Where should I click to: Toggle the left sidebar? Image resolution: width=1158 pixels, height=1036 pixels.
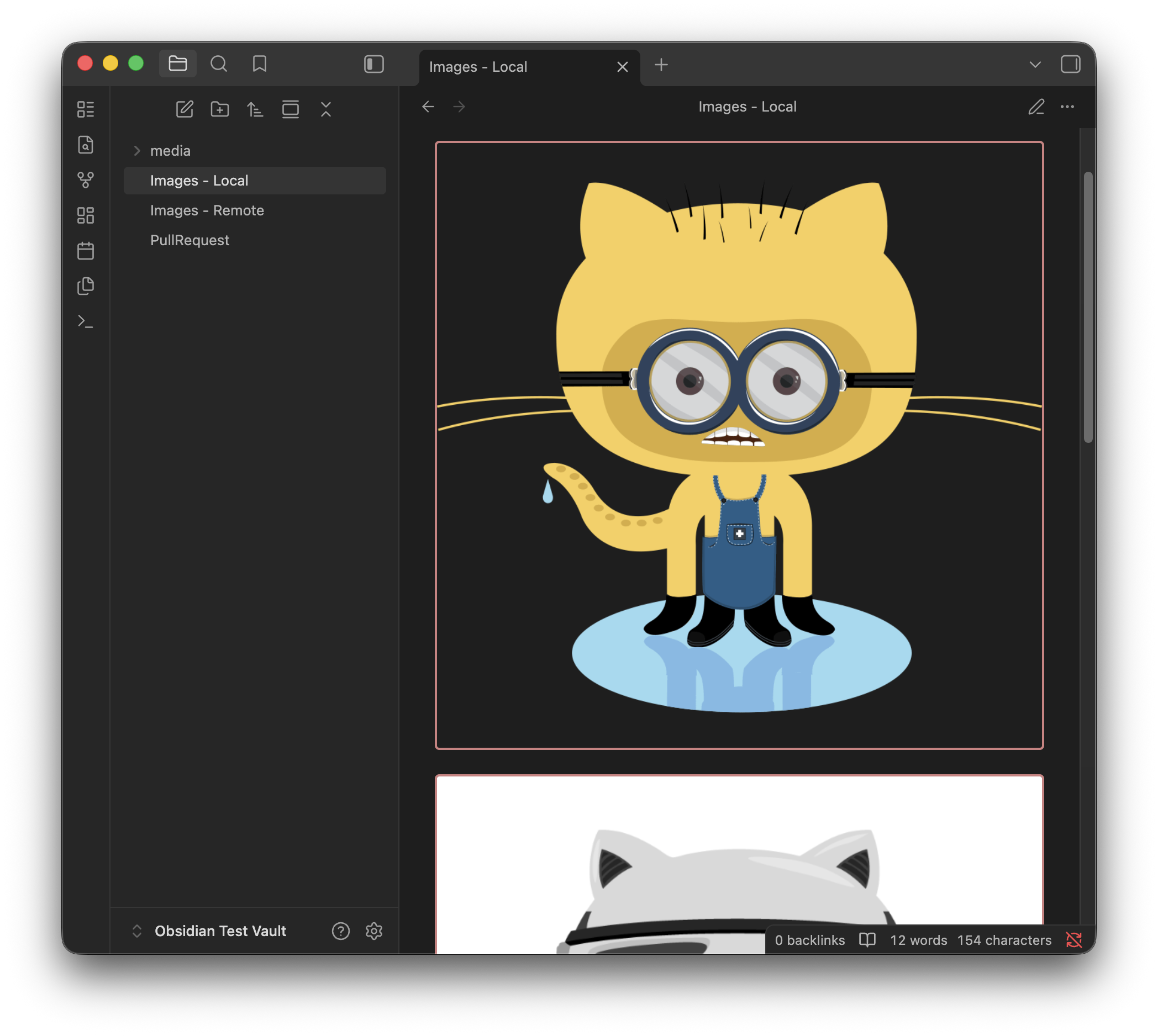374,64
